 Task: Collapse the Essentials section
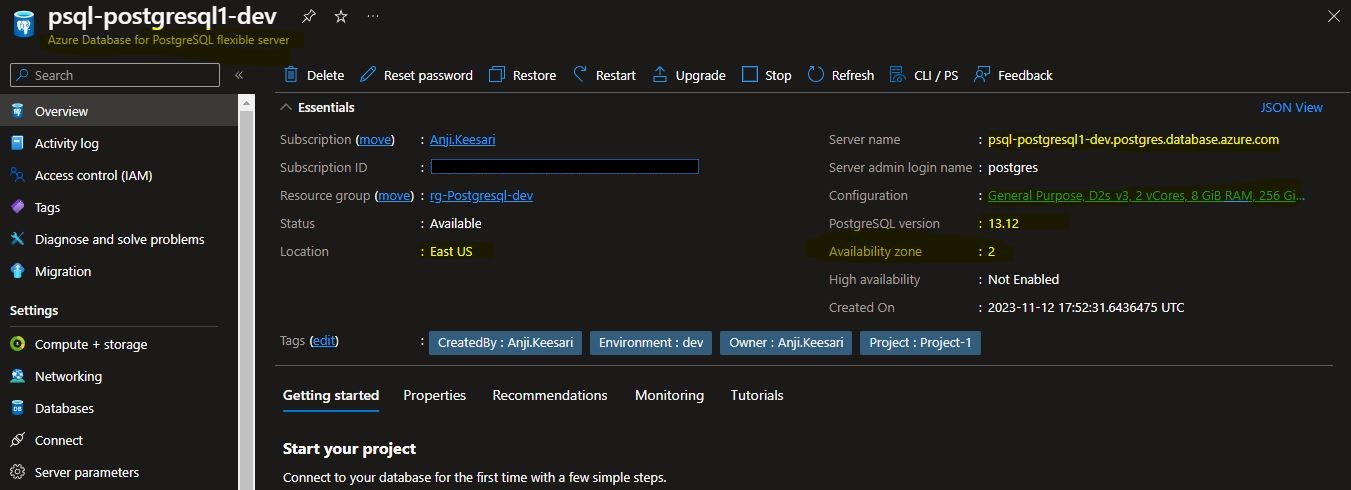point(287,107)
